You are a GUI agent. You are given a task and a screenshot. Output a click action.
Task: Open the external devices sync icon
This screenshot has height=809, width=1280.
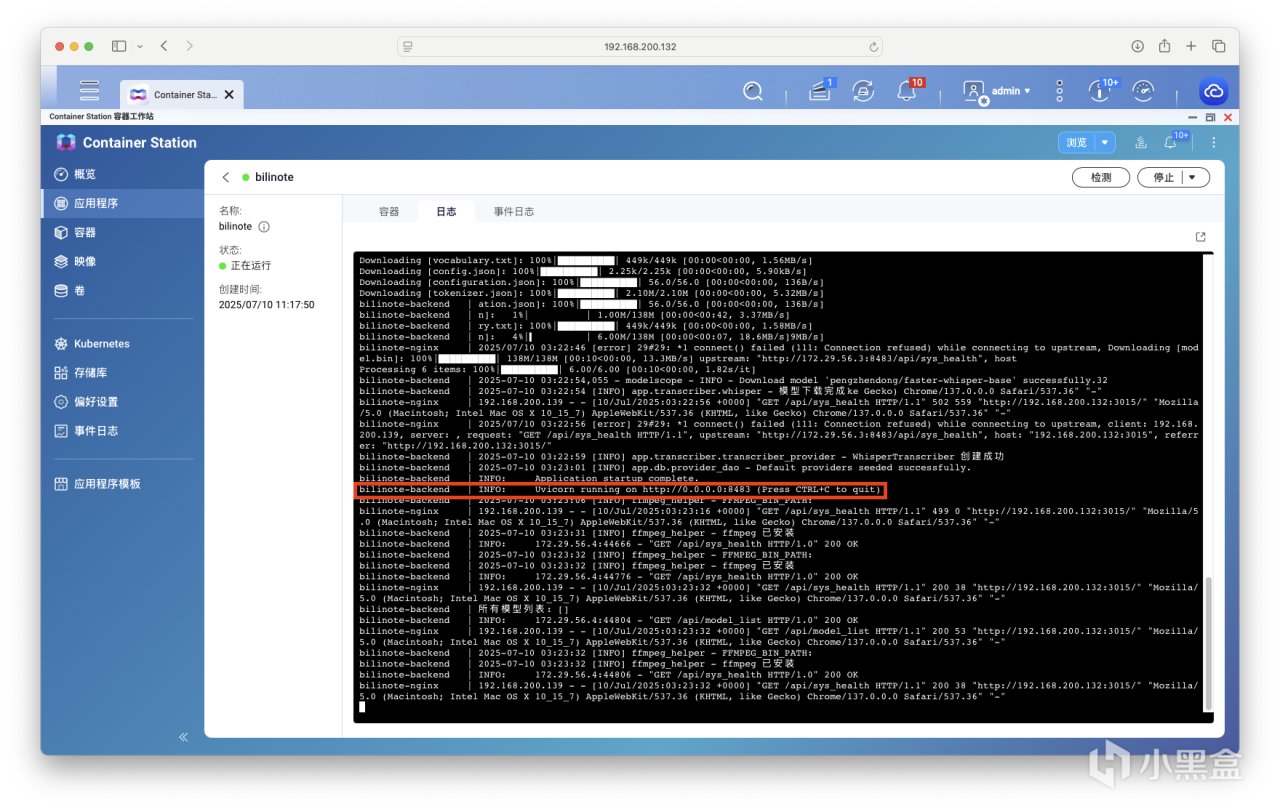(x=863, y=91)
